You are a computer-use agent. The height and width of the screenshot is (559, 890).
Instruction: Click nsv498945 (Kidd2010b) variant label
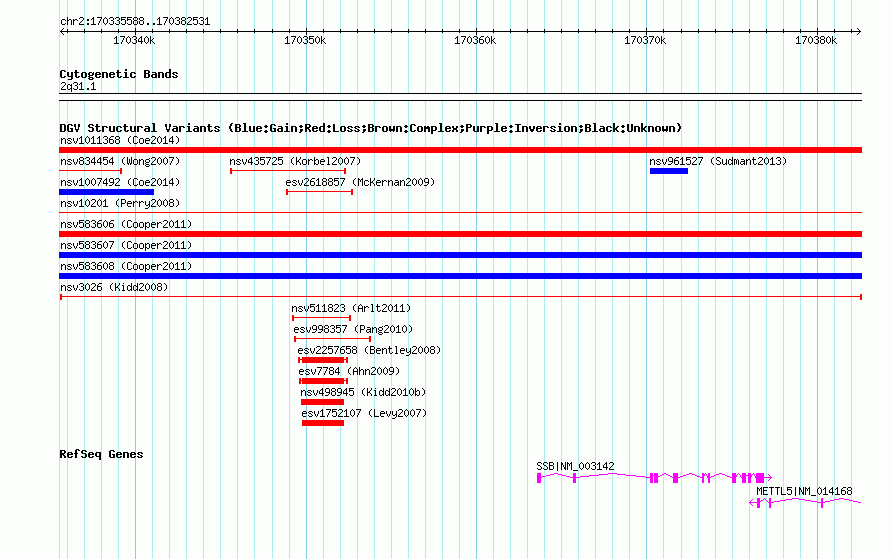(363, 392)
